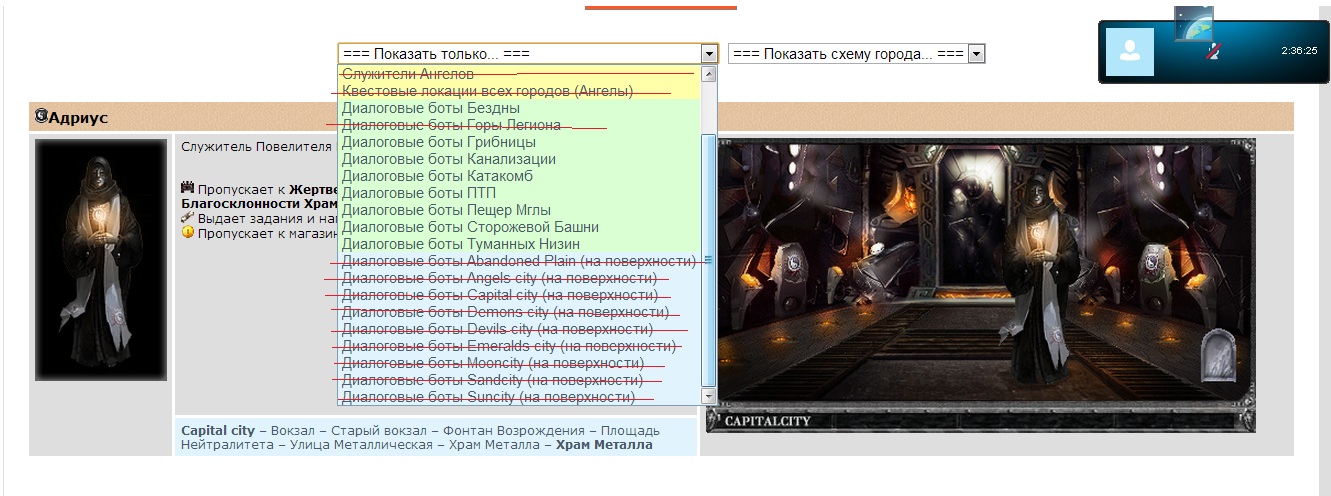
Task: Click the dropdown list scrollbar up arrow
Action: coord(710,74)
